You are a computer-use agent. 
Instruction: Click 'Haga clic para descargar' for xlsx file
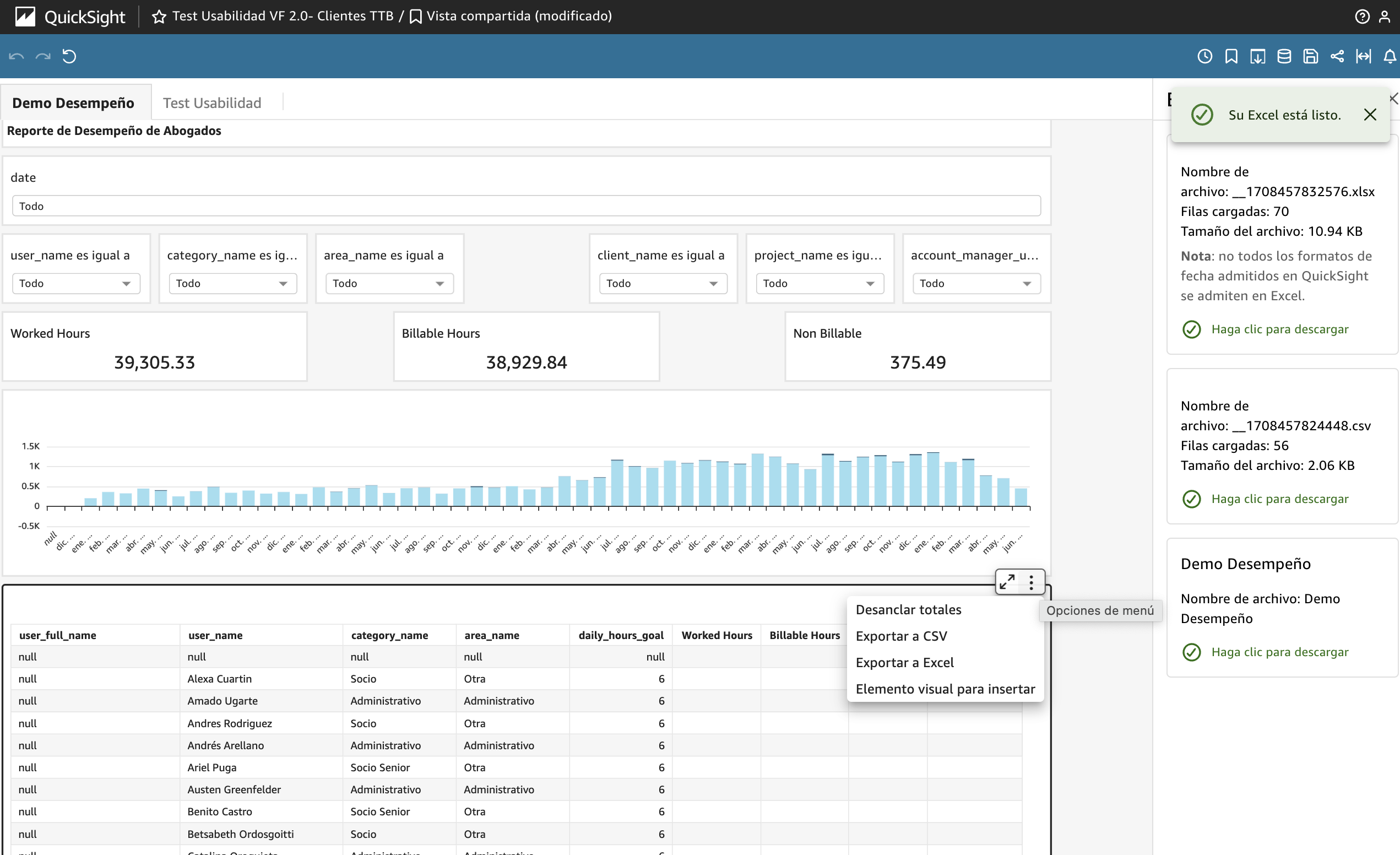coord(1279,329)
